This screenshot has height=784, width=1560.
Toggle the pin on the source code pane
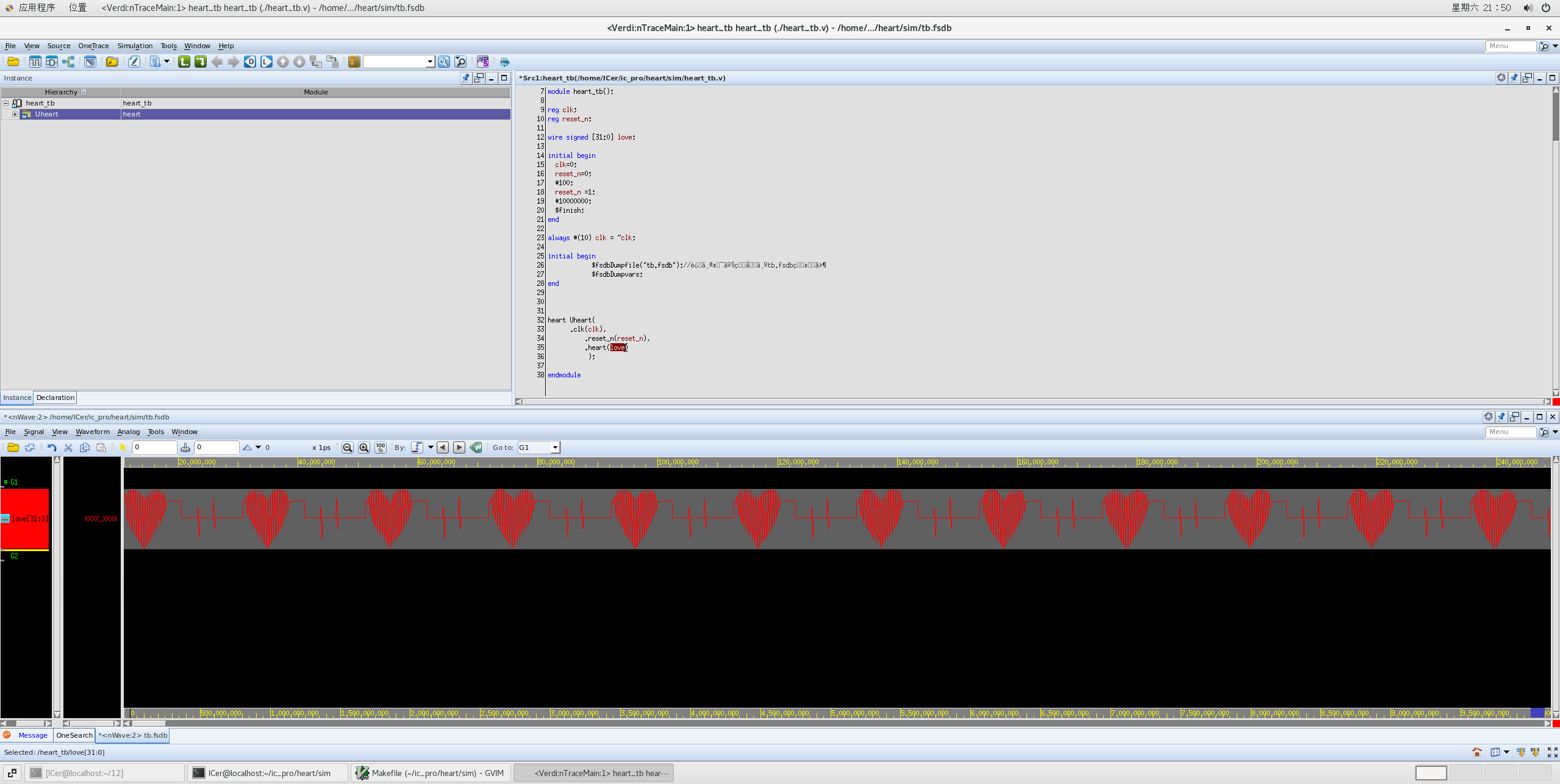pyautogui.click(x=1514, y=78)
